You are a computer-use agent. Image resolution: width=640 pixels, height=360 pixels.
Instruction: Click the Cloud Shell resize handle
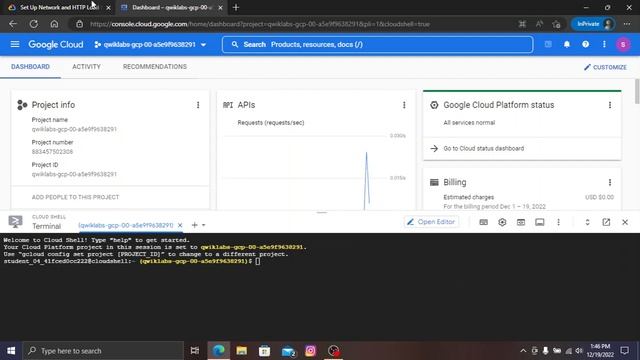tap(322, 213)
